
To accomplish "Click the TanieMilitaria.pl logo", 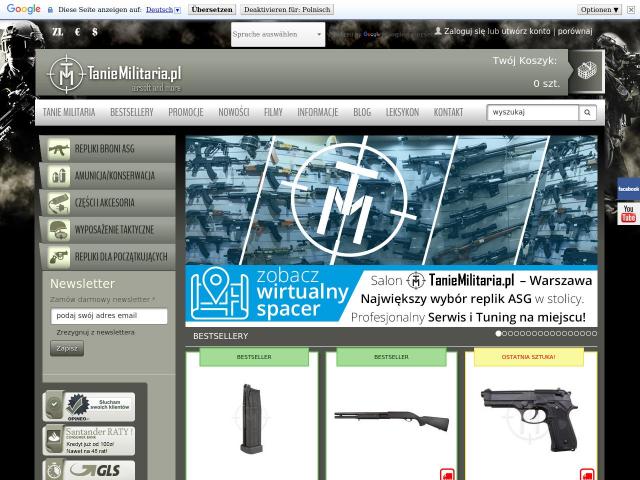I will click(114, 74).
